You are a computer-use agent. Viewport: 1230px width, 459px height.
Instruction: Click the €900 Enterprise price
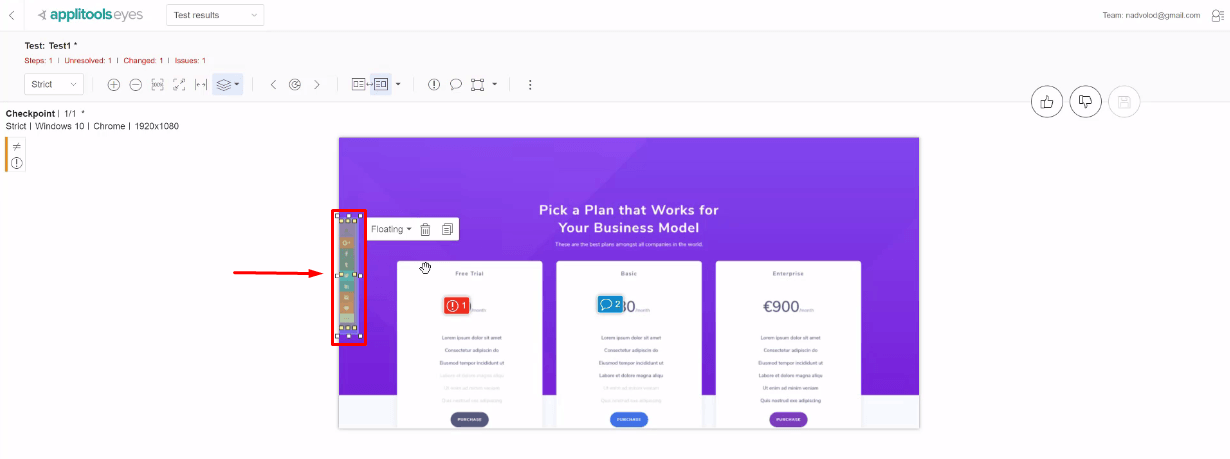point(783,307)
